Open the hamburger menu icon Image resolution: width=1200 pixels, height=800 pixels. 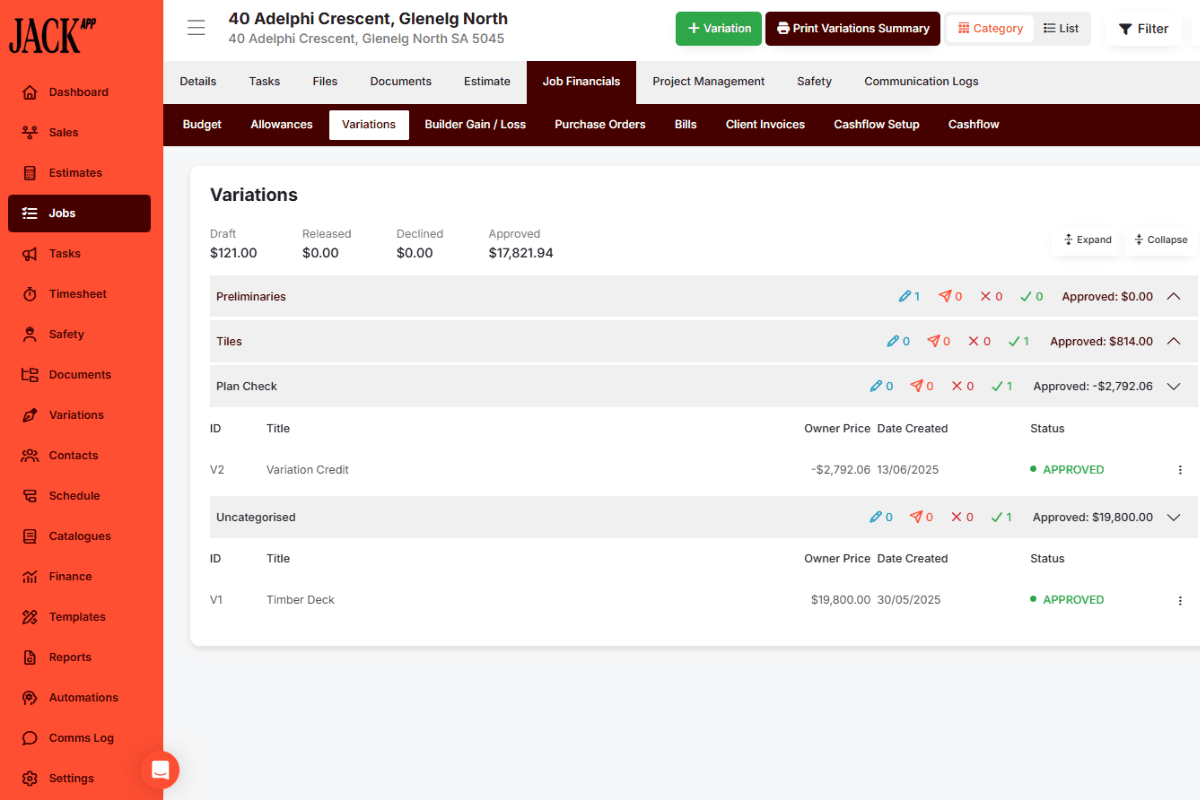(196, 28)
